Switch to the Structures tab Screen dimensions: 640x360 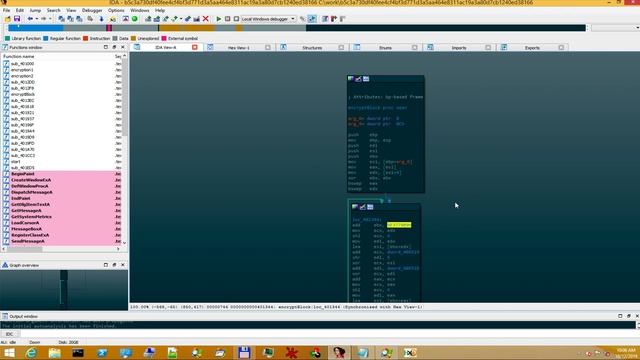[312, 47]
